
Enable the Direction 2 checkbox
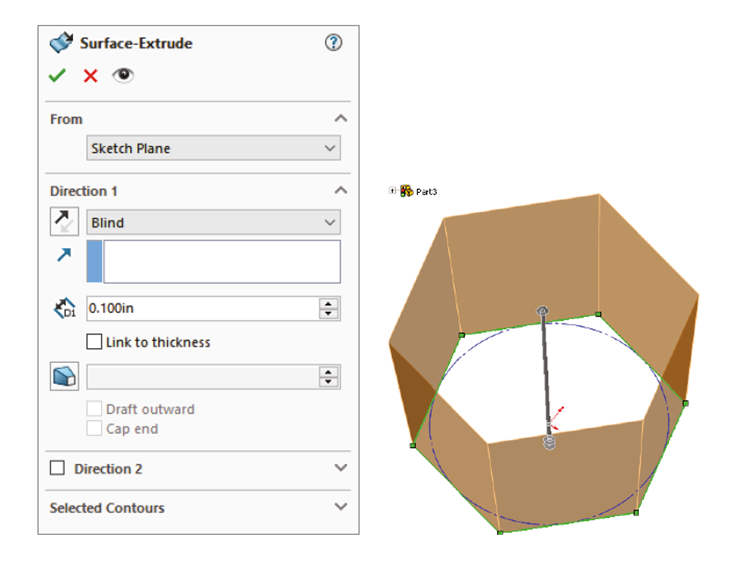coord(57,468)
